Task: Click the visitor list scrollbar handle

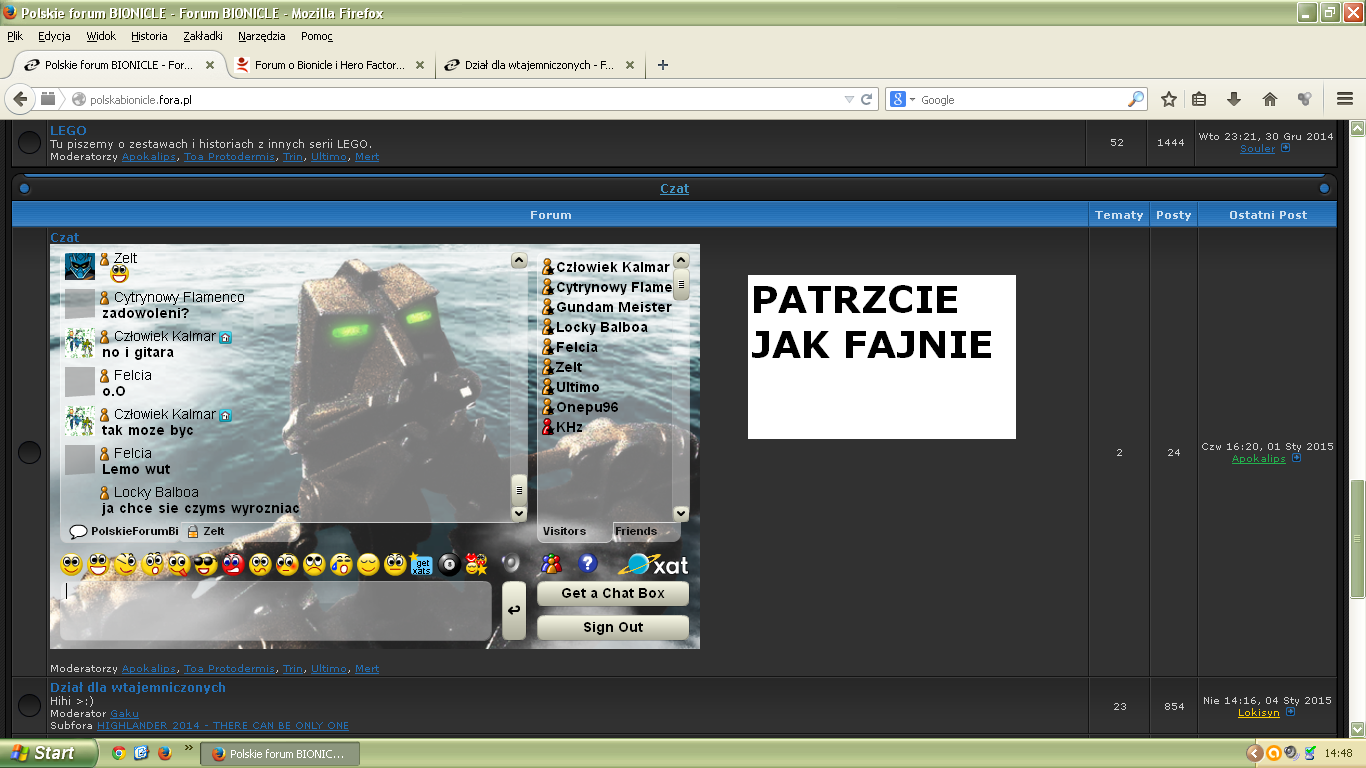Action: click(681, 283)
